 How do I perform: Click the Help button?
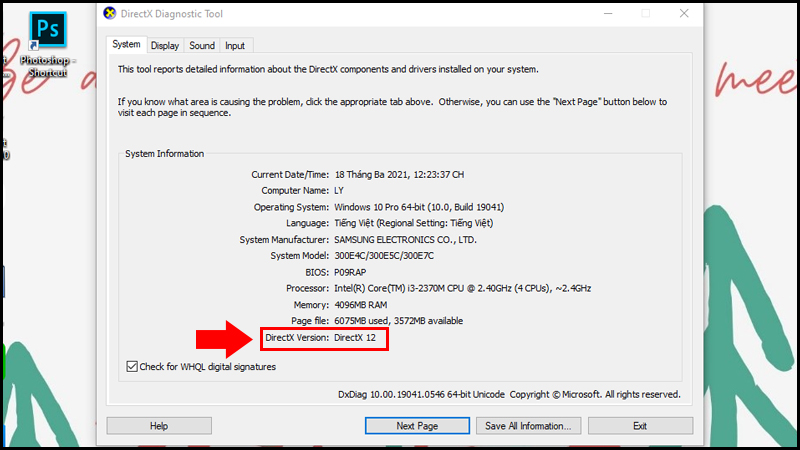159,426
